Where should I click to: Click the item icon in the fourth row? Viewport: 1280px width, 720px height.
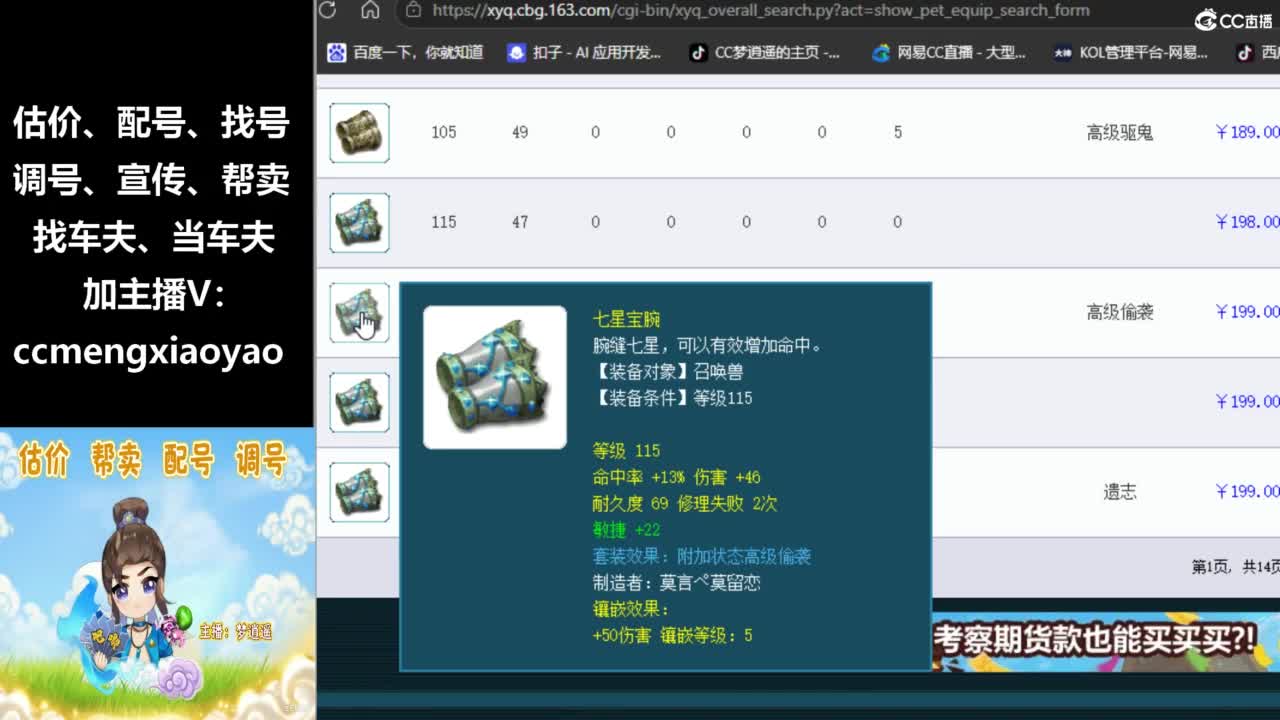[359, 402]
